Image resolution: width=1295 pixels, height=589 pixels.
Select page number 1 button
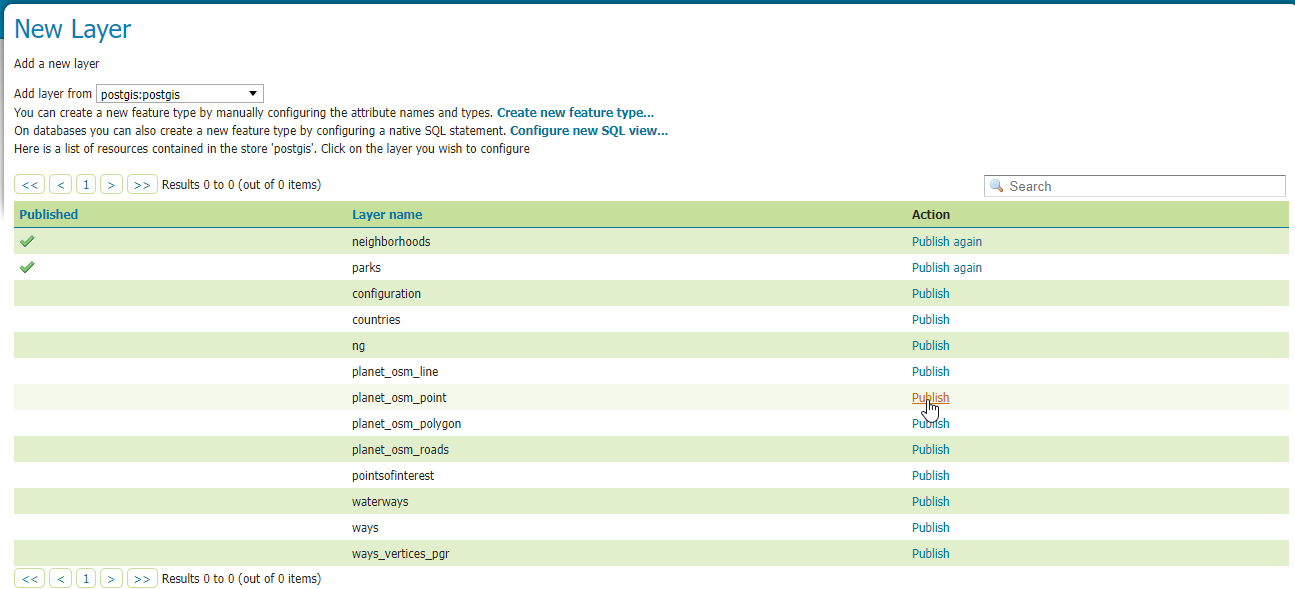click(x=85, y=184)
